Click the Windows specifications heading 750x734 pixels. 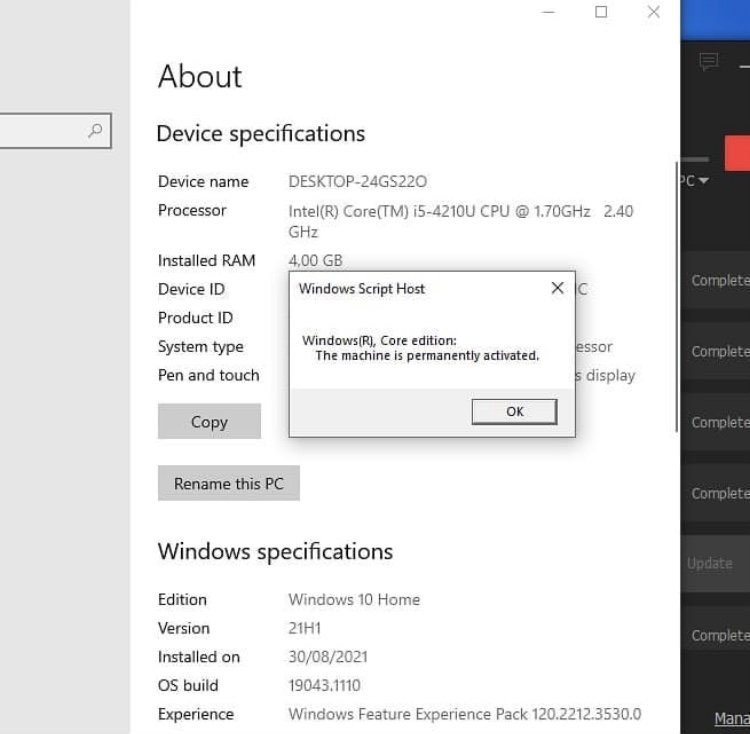tap(275, 551)
